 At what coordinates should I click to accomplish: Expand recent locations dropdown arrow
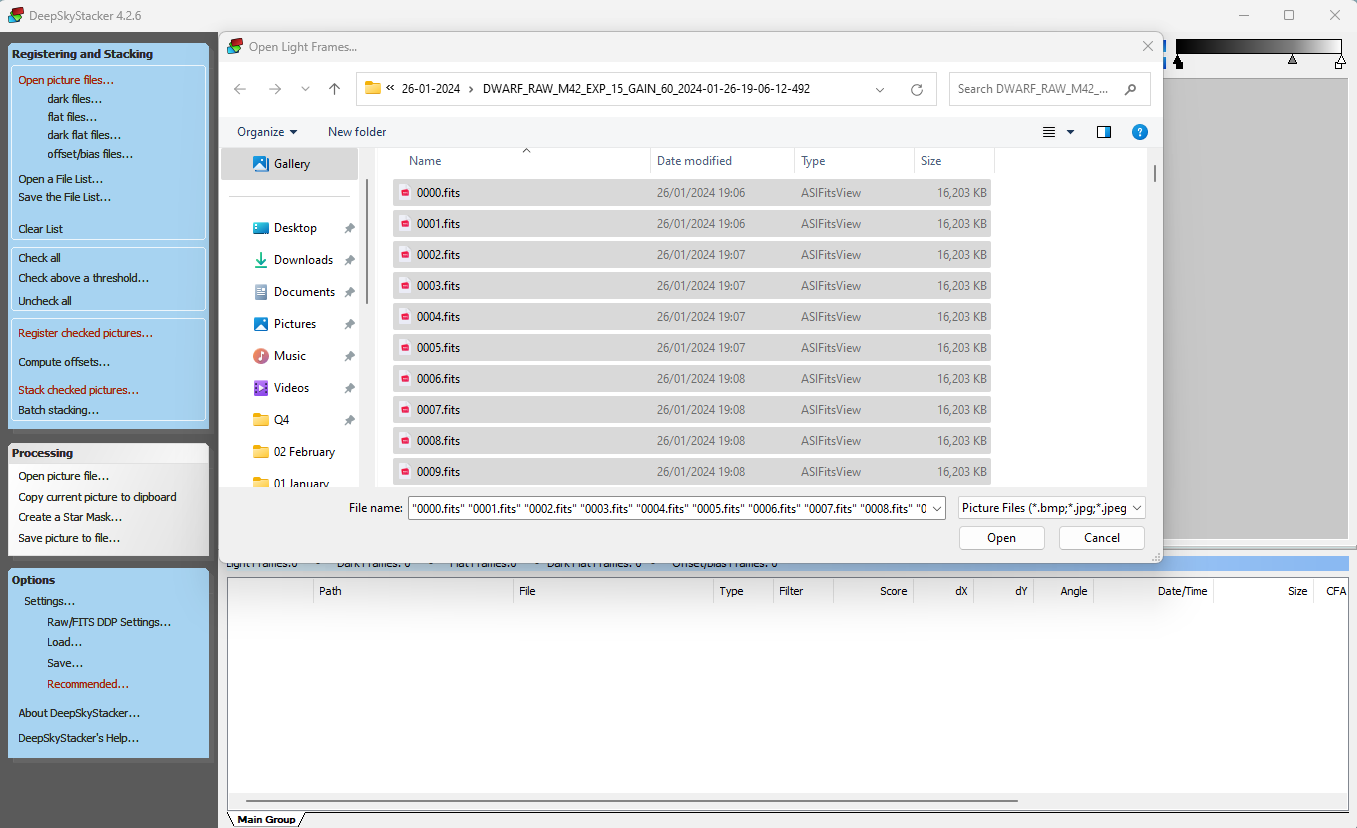pos(305,89)
